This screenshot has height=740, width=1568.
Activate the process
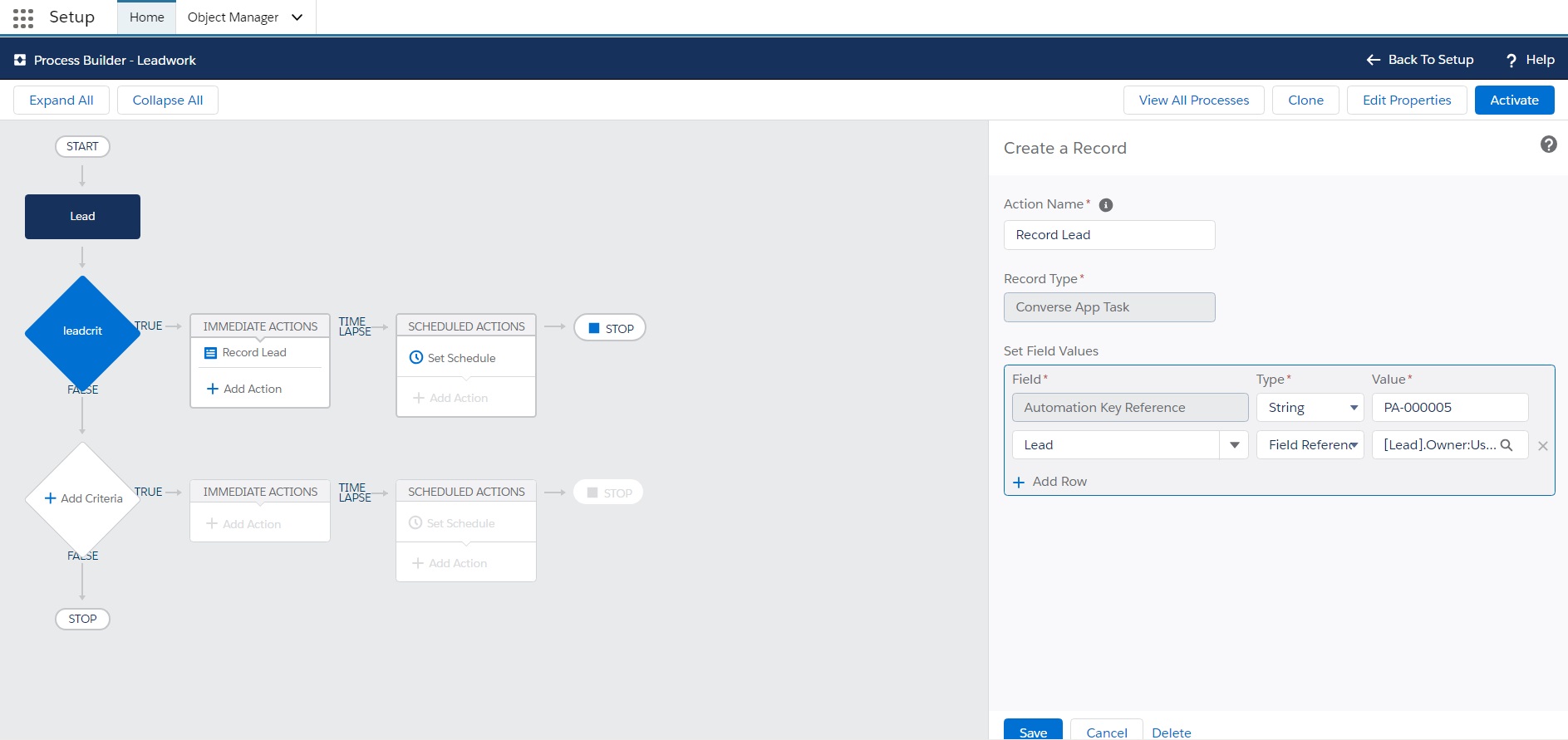point(1515,100)
